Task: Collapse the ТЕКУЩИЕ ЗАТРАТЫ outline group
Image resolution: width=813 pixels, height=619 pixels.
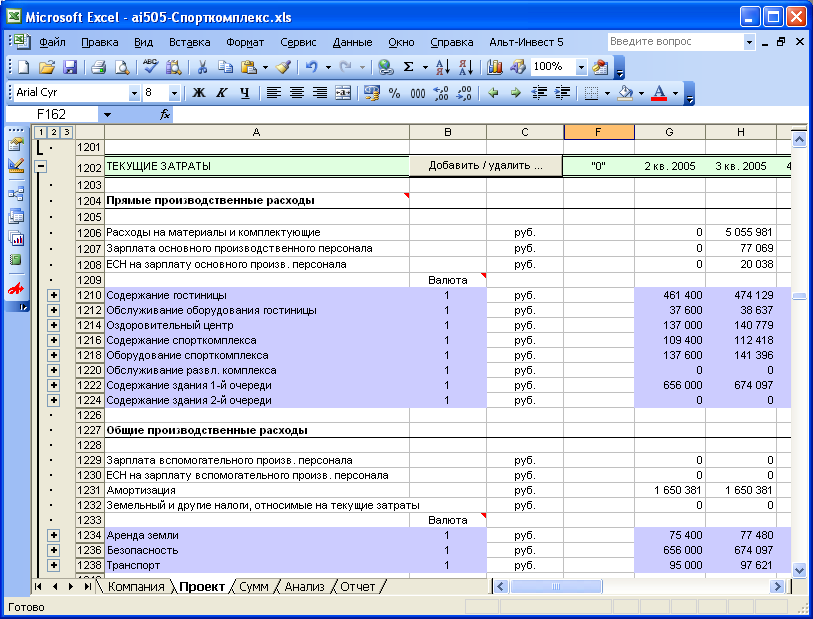Action: 40,166
